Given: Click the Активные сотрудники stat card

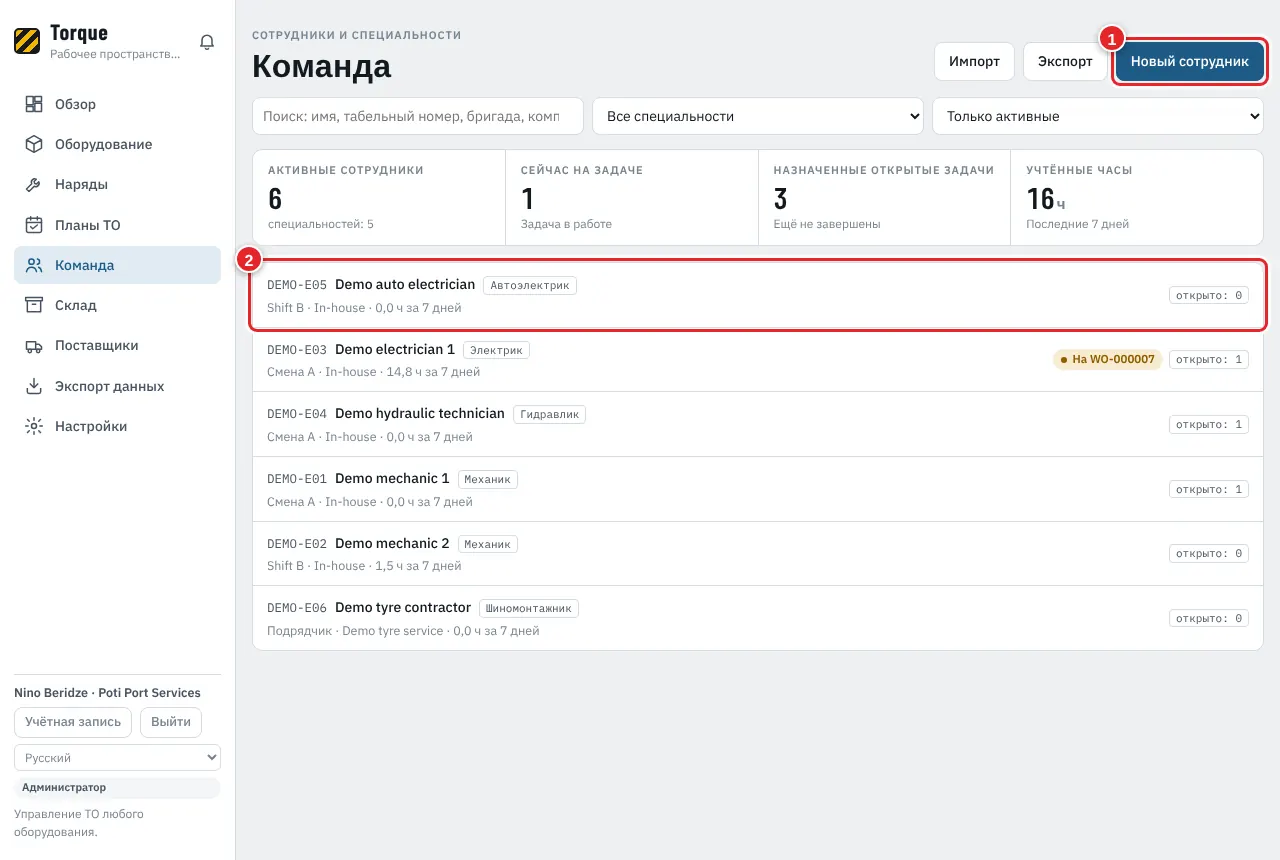Looking at the screenshot, I should pos(379,197).
